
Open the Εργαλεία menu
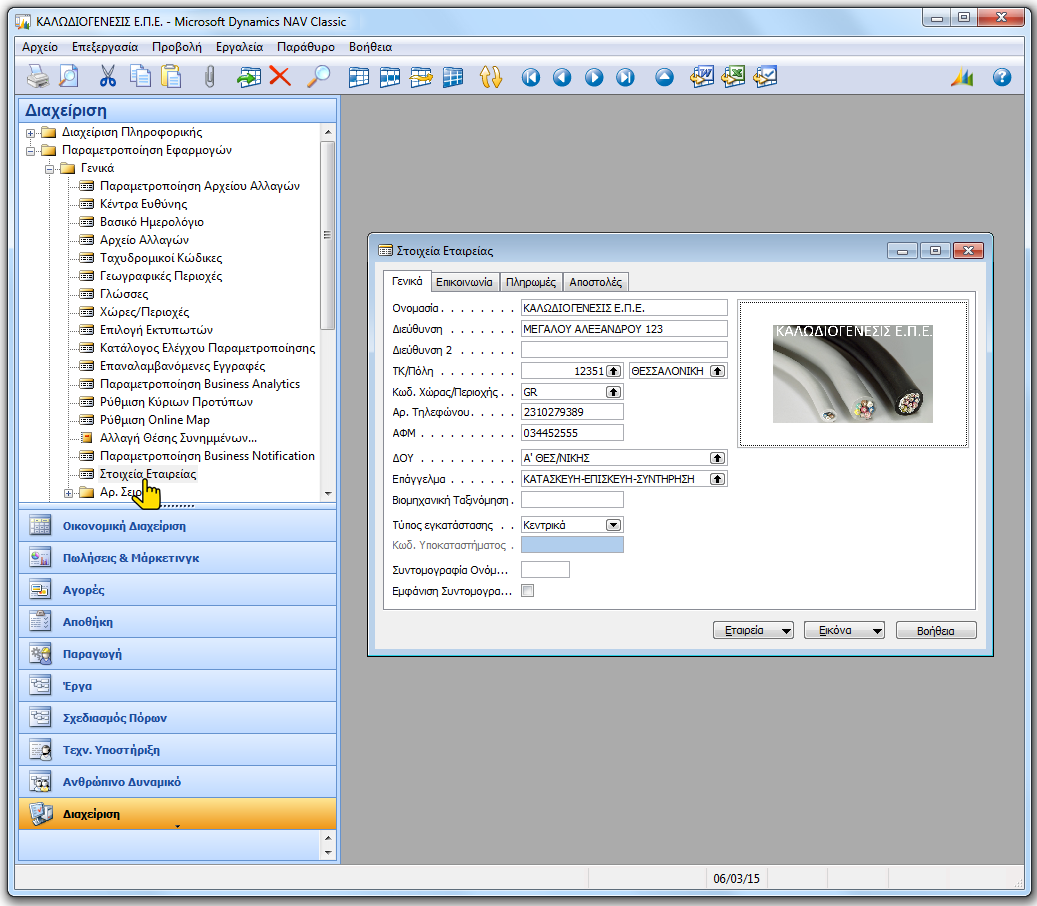pyautogui.click(x=239, y=47)
